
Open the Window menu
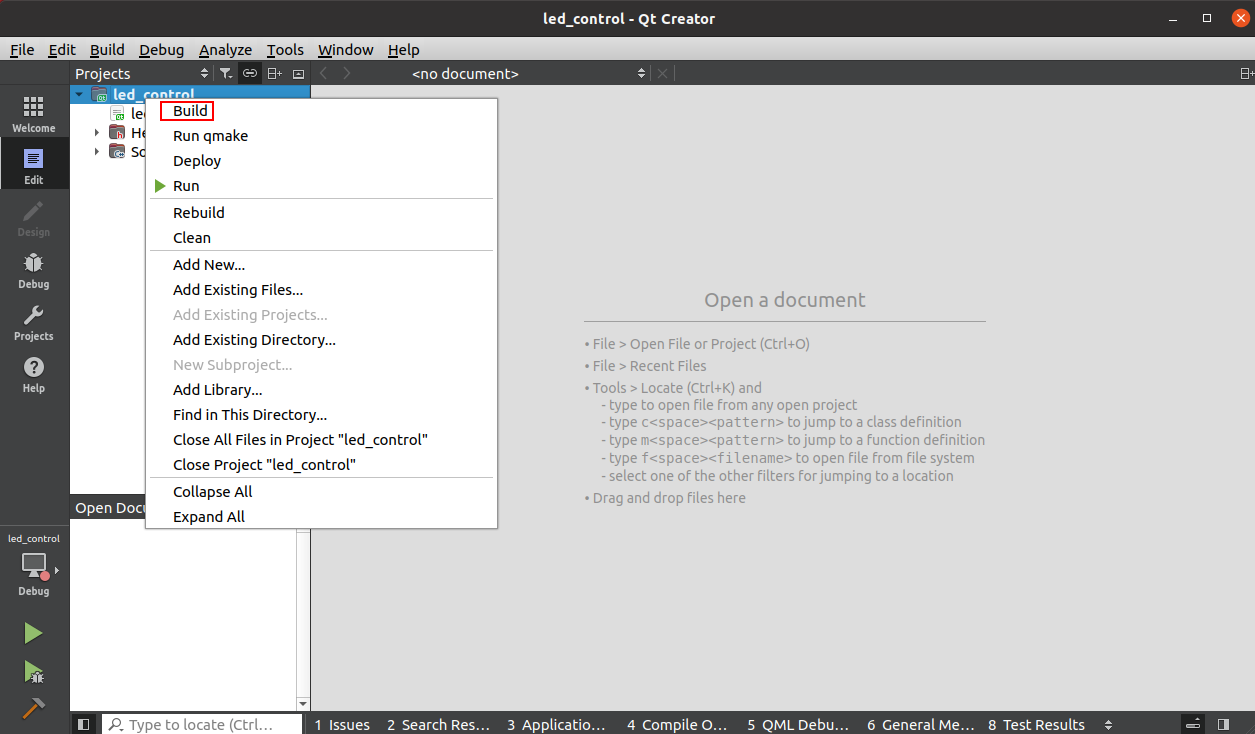[x=346, y=49]
